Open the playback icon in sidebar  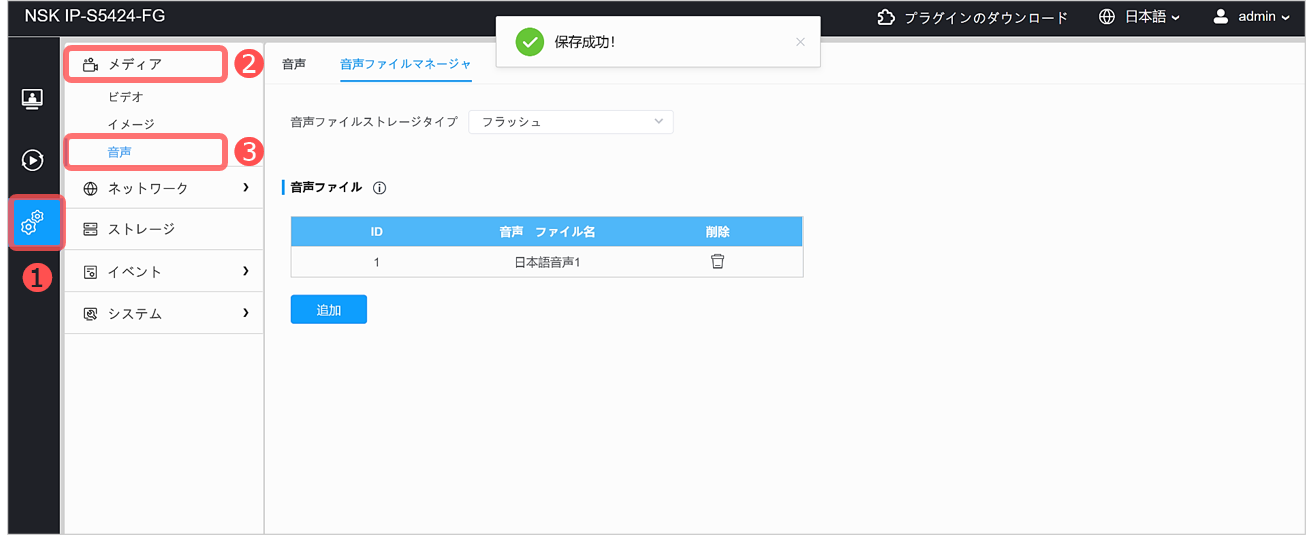32,159
